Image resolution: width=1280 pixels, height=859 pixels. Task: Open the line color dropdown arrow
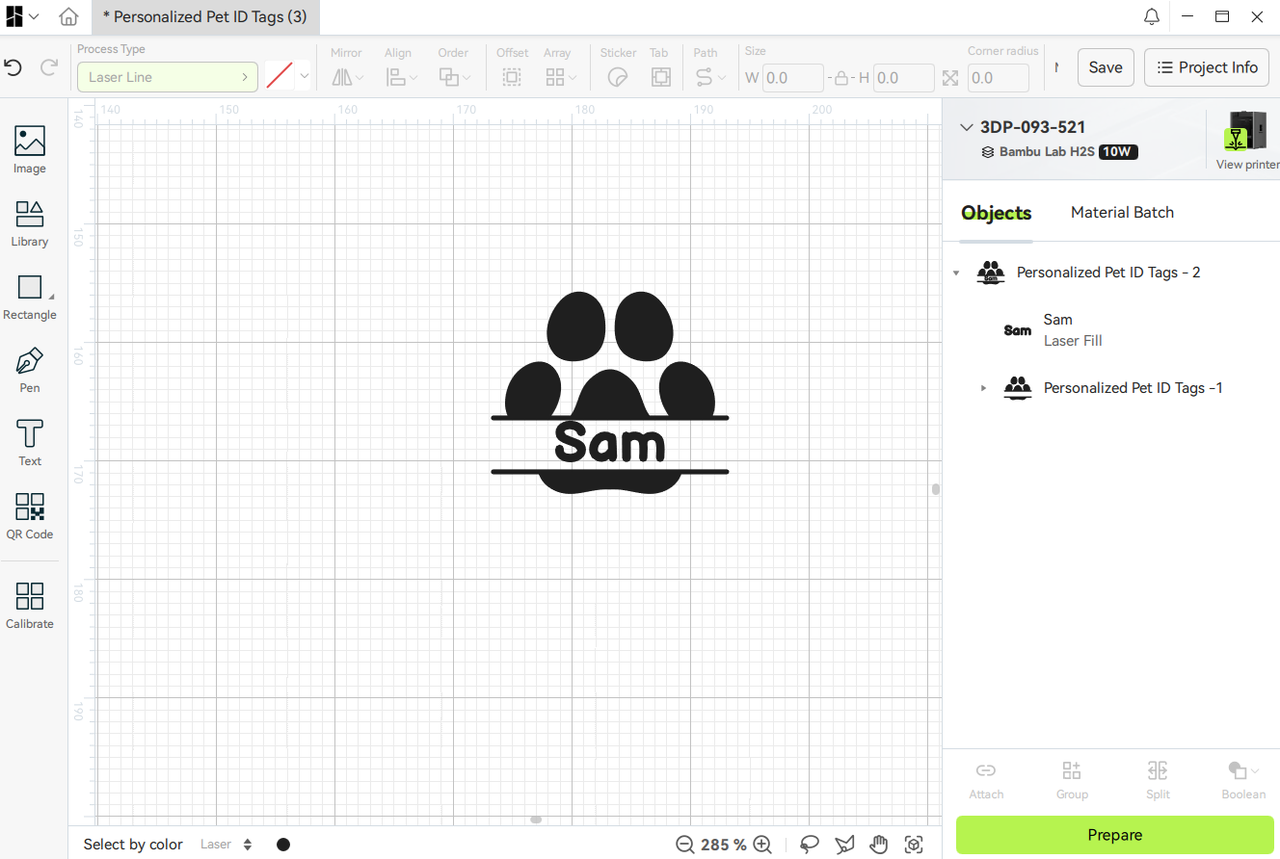[x=304, y=77]
